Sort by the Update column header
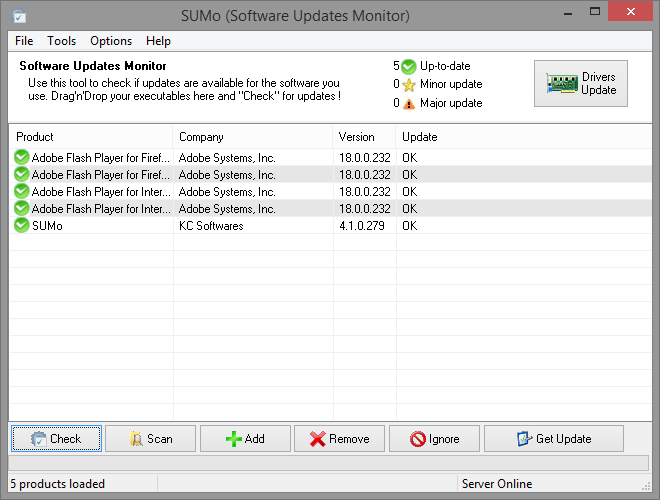The image size is (660, 500). pyautogui.click(x=524, y=137)
